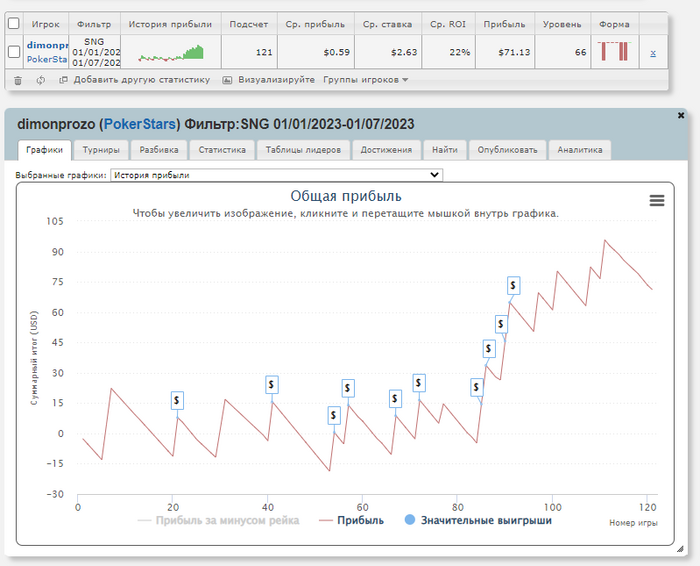Screen dimensions: 700x566
Task: Switch to the 'Аналитика' tab
Action: (579, 150)
